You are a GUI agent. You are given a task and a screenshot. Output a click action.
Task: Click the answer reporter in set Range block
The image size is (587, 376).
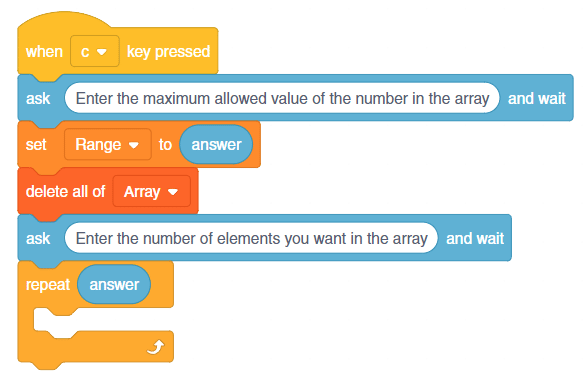pos(216,145)
